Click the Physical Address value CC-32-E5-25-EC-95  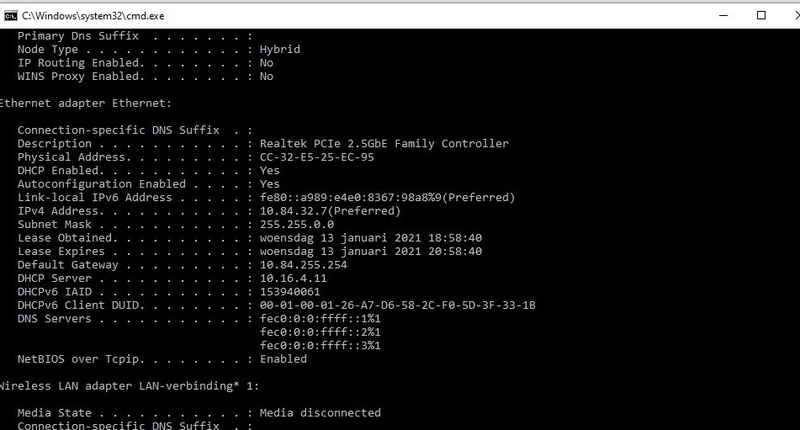[317, 157]
